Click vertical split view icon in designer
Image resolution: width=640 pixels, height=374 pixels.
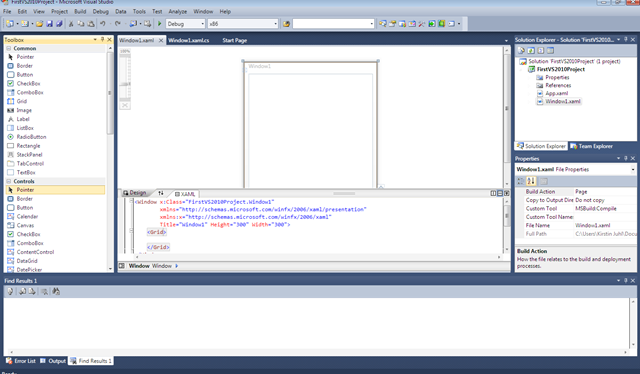coord(493,194)
